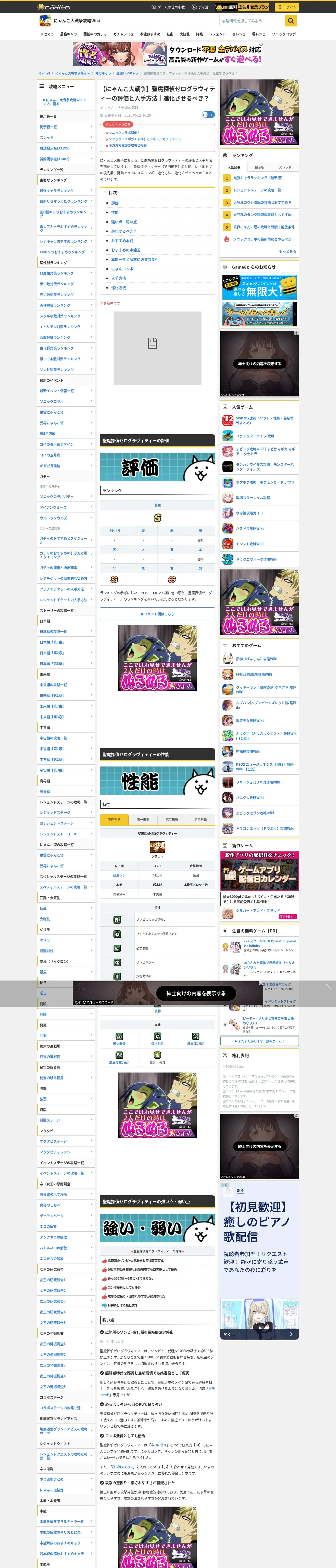
Task: Click the yellow magnifier search button
Action: [x=291, y=21]
